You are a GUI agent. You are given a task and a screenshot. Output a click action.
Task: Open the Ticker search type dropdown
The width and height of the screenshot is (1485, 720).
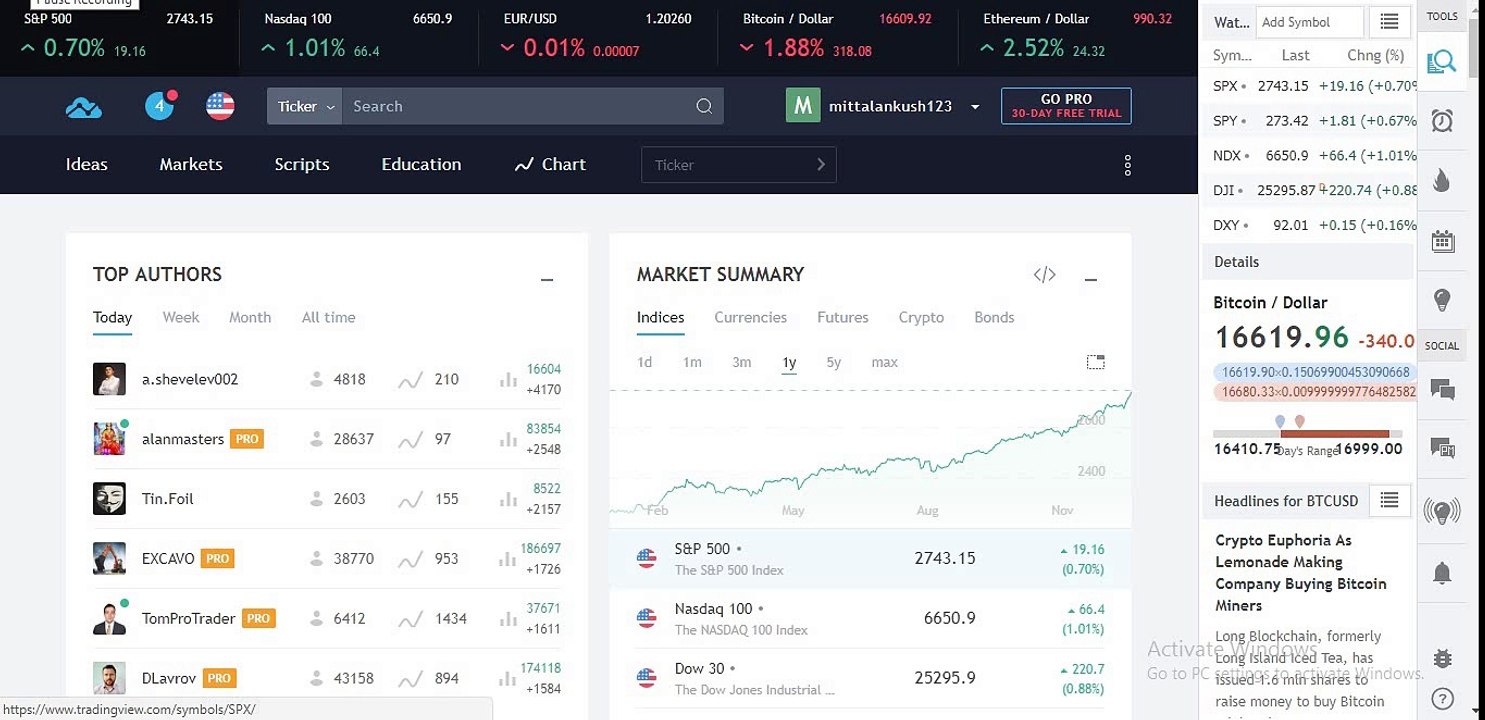[305, 106]
